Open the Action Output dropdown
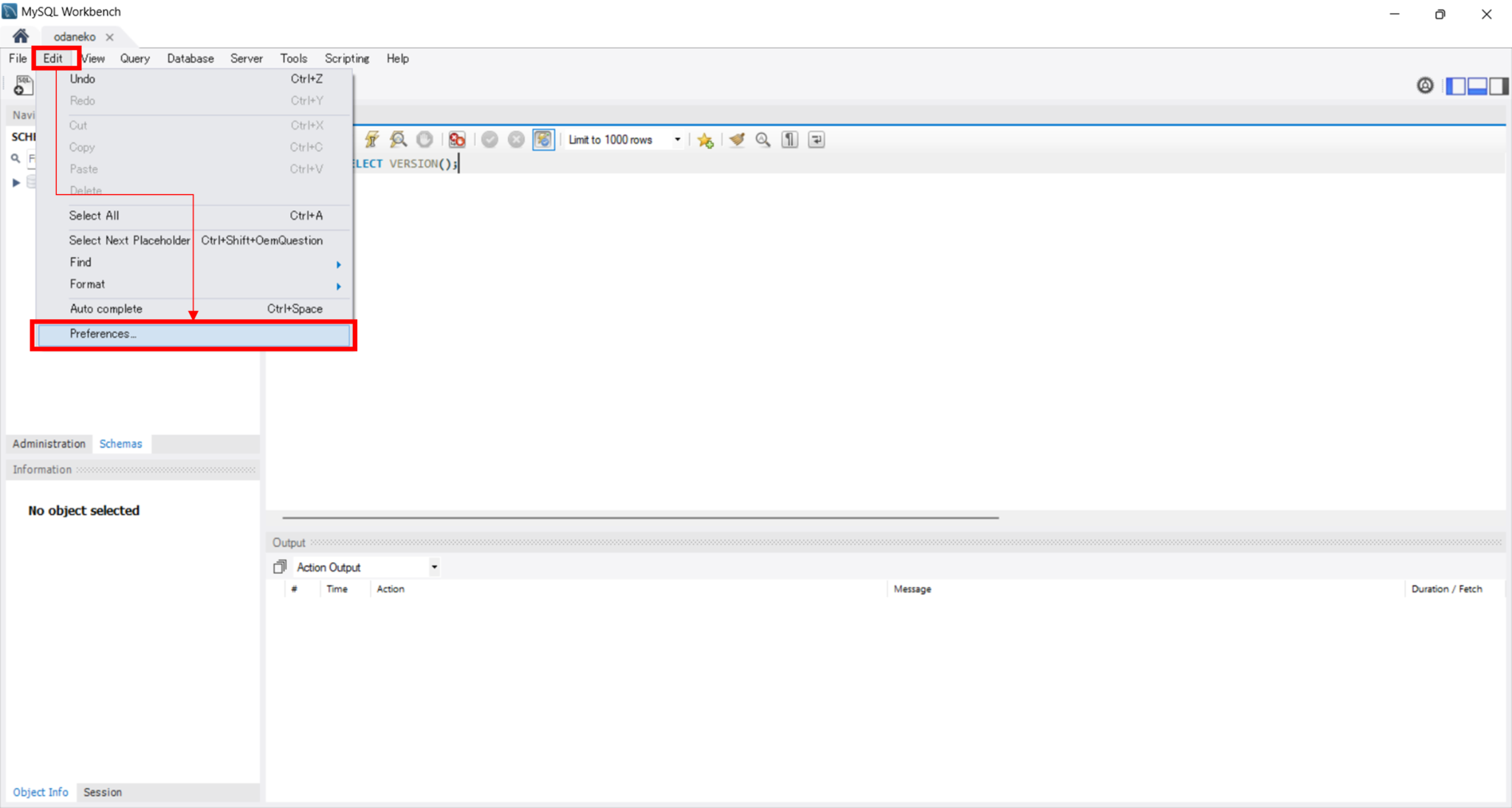The height and width of the screenshot is (808, 1512). (x=435, y=566)
